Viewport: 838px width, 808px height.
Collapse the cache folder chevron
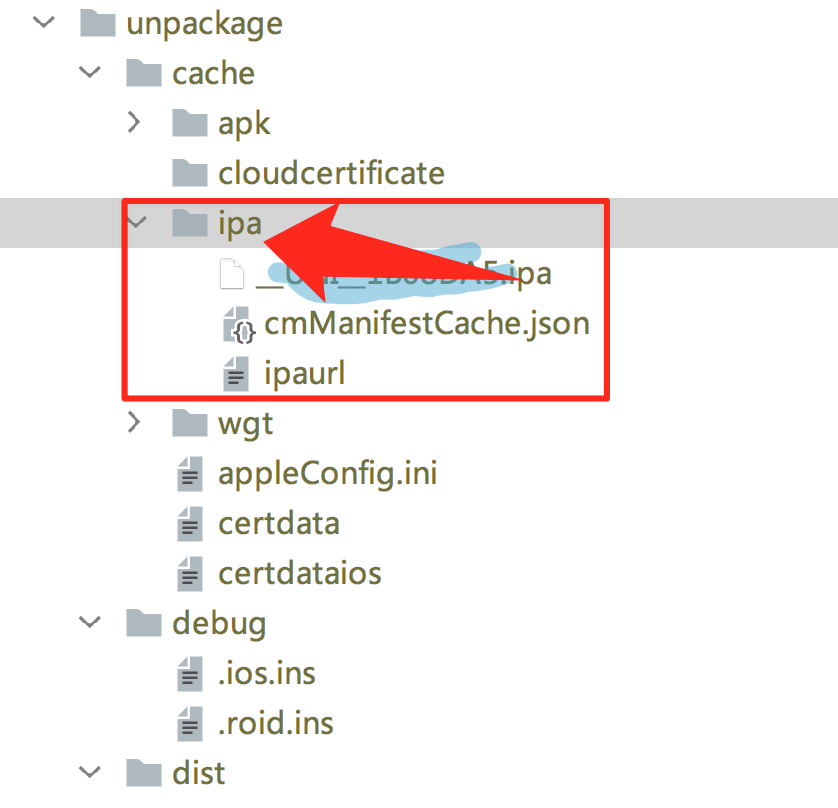pos(90,73)
